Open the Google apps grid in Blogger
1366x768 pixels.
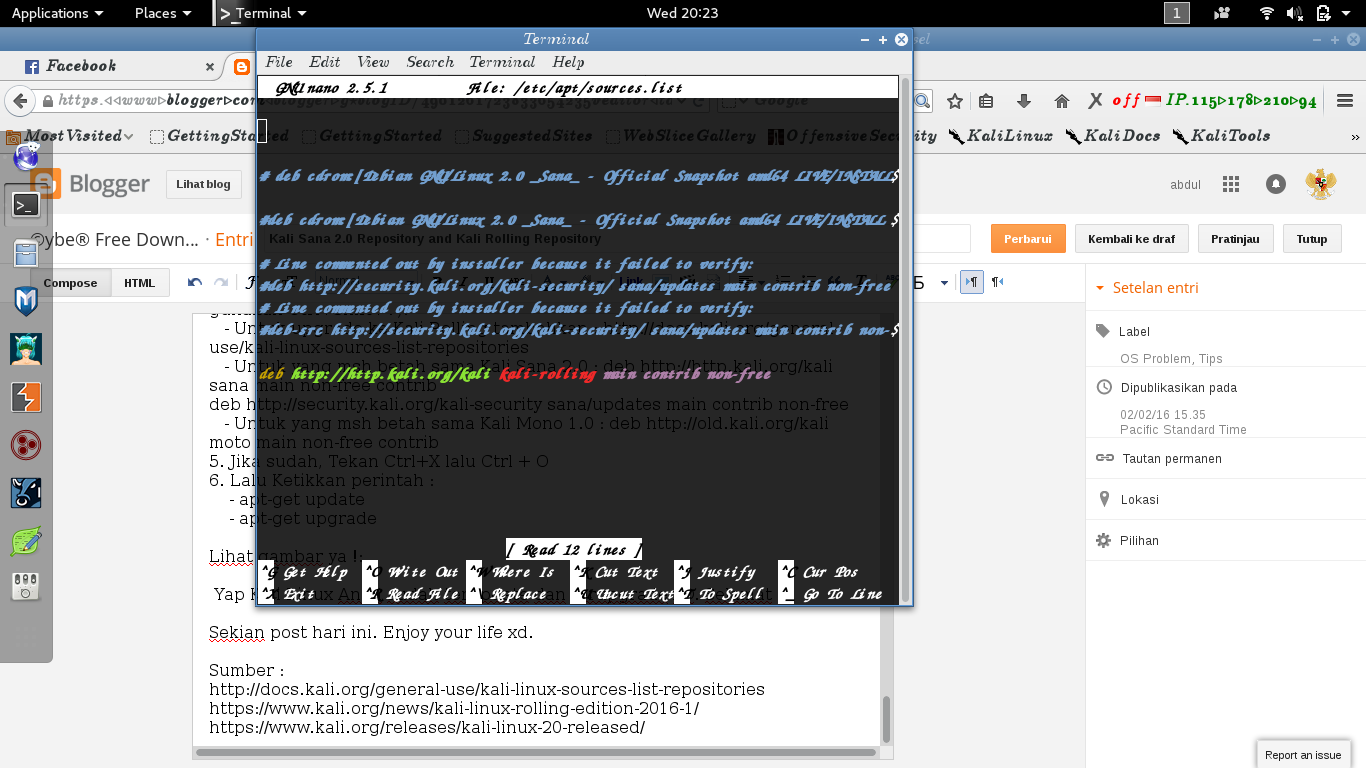coord(1231,184)
